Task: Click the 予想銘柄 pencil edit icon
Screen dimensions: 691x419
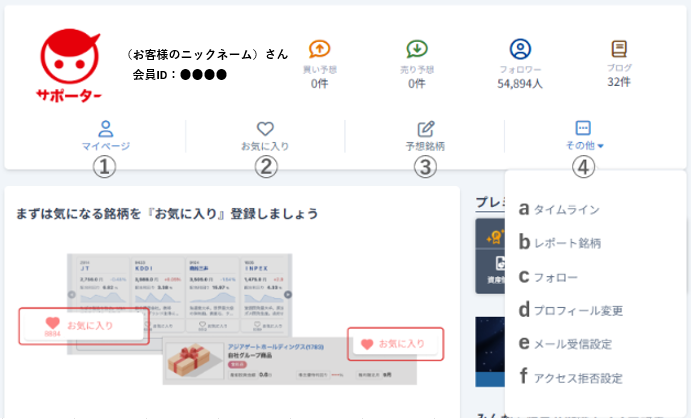Action: [x=426, y=129]
